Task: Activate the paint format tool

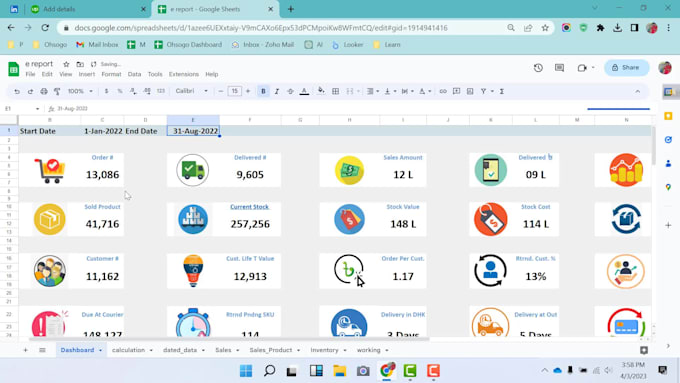Action: point(57,92)
